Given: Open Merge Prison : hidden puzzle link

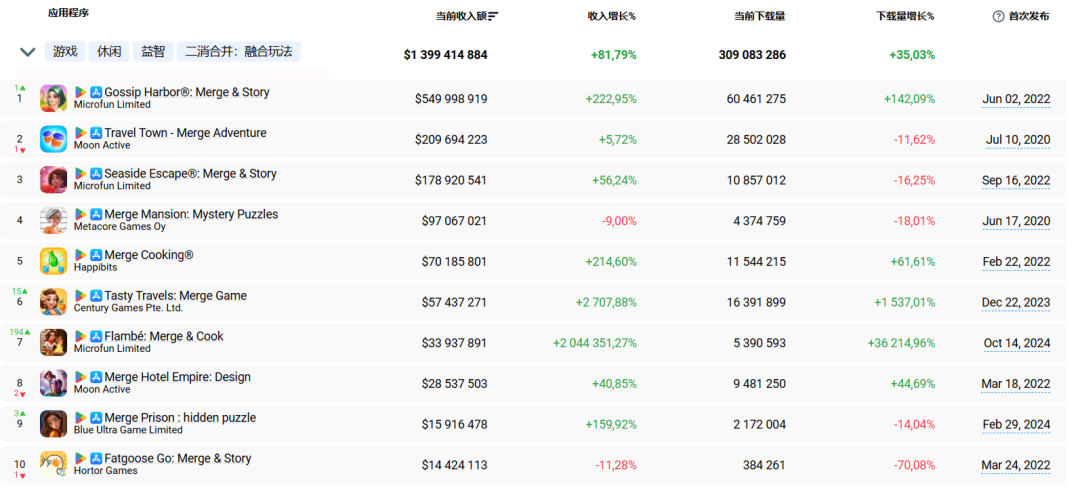Looking at the screenshot, I should pyautogui.click(x=180, y=418).
